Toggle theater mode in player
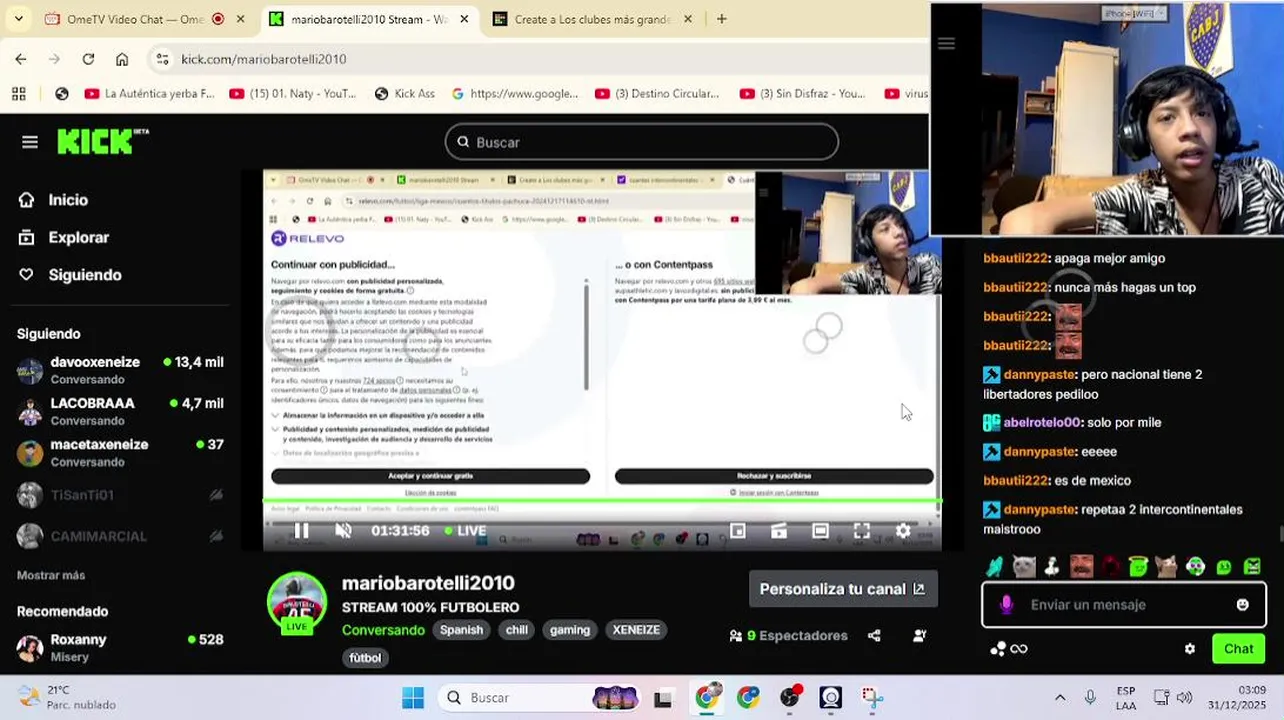 tap(820, 531)
